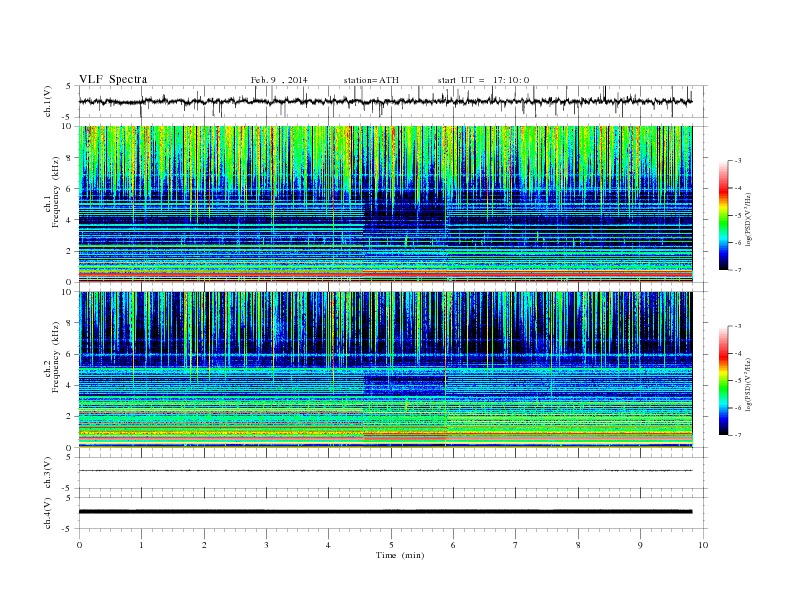Click the '6' frequency tick of ch.2 spectrogram
792x612 pixels.
click(69, 354)
